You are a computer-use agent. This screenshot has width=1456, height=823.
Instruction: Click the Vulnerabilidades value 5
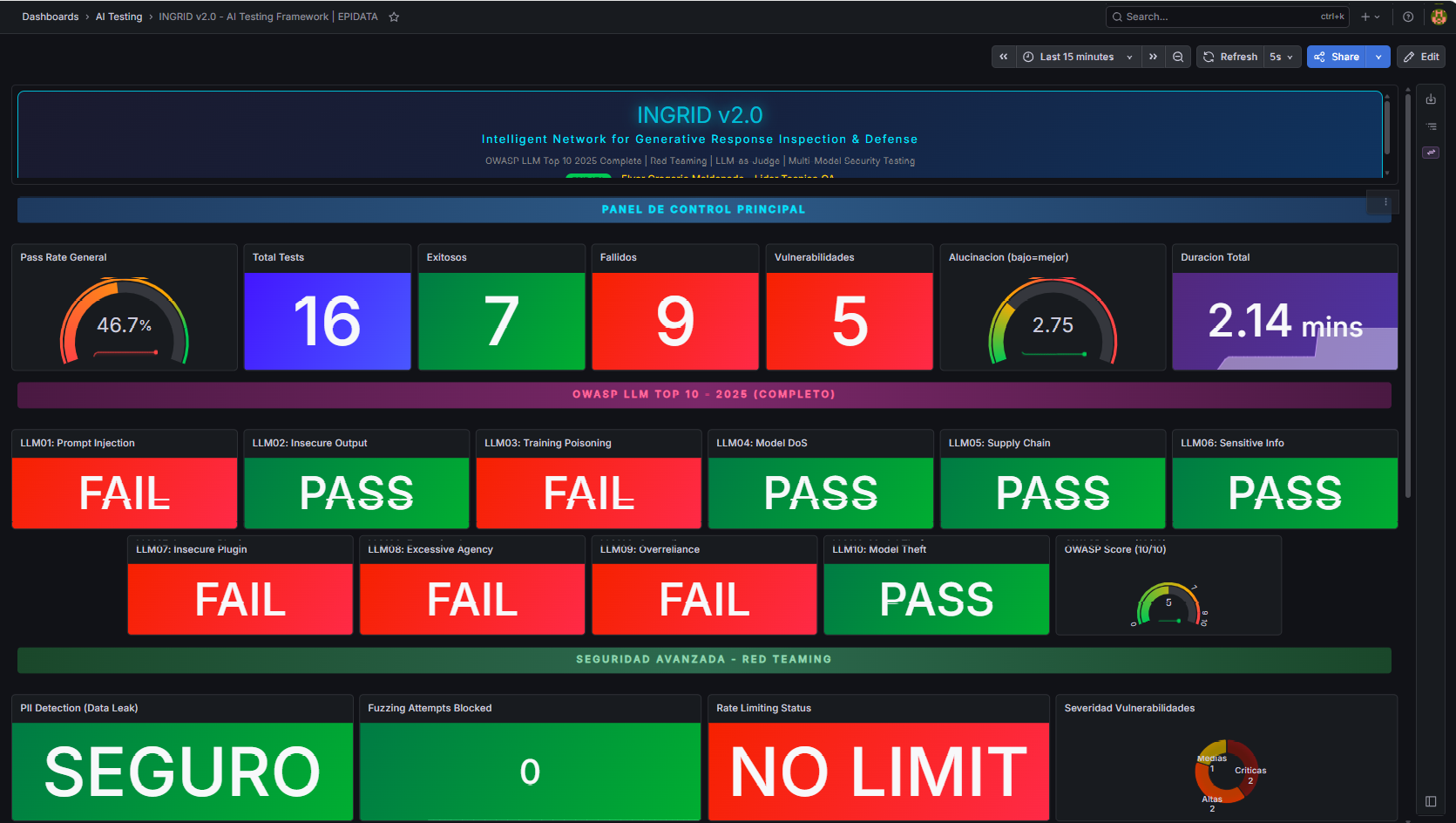850,322
